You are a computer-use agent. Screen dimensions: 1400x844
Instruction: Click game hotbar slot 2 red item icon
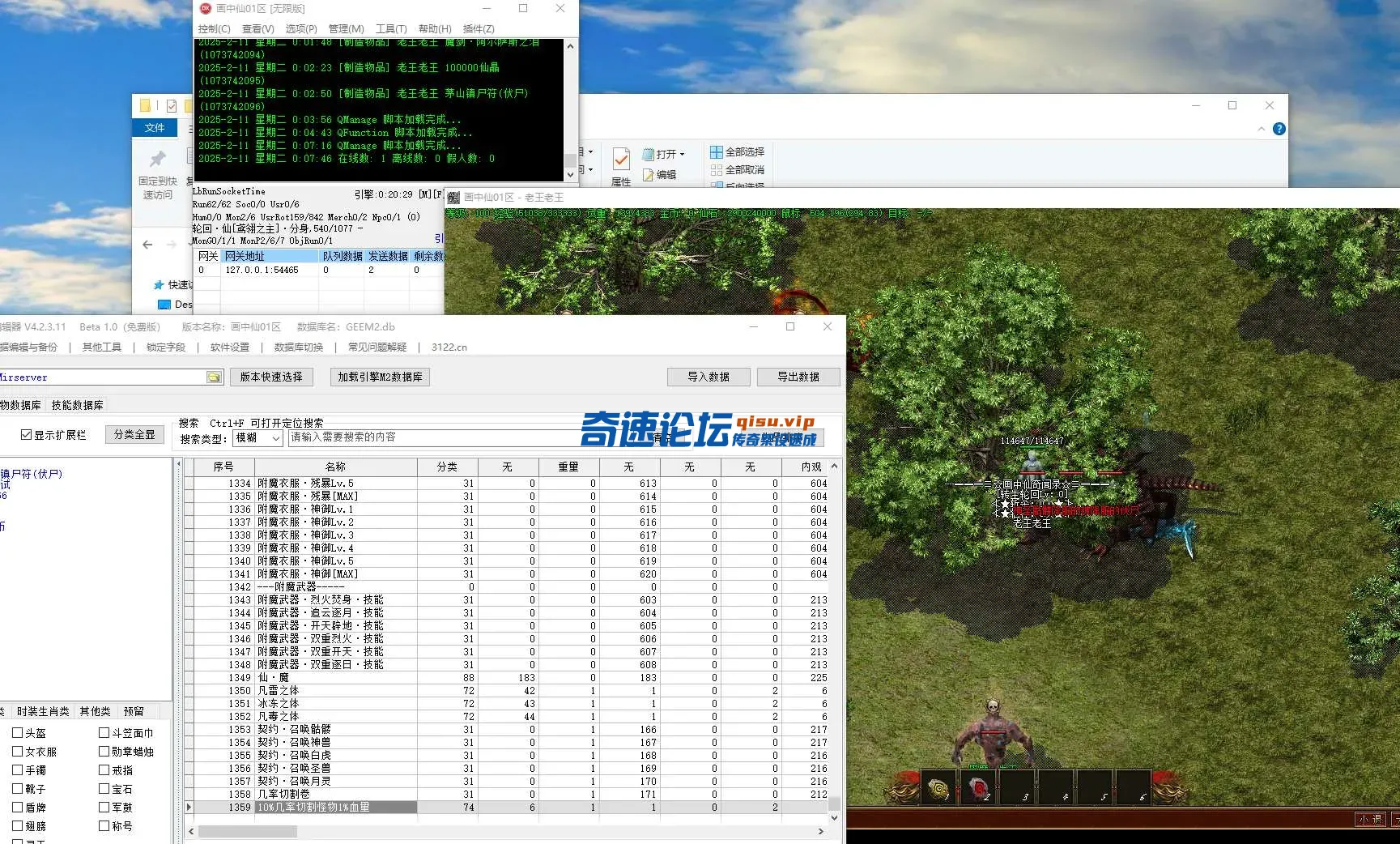[x=979, y=787]
